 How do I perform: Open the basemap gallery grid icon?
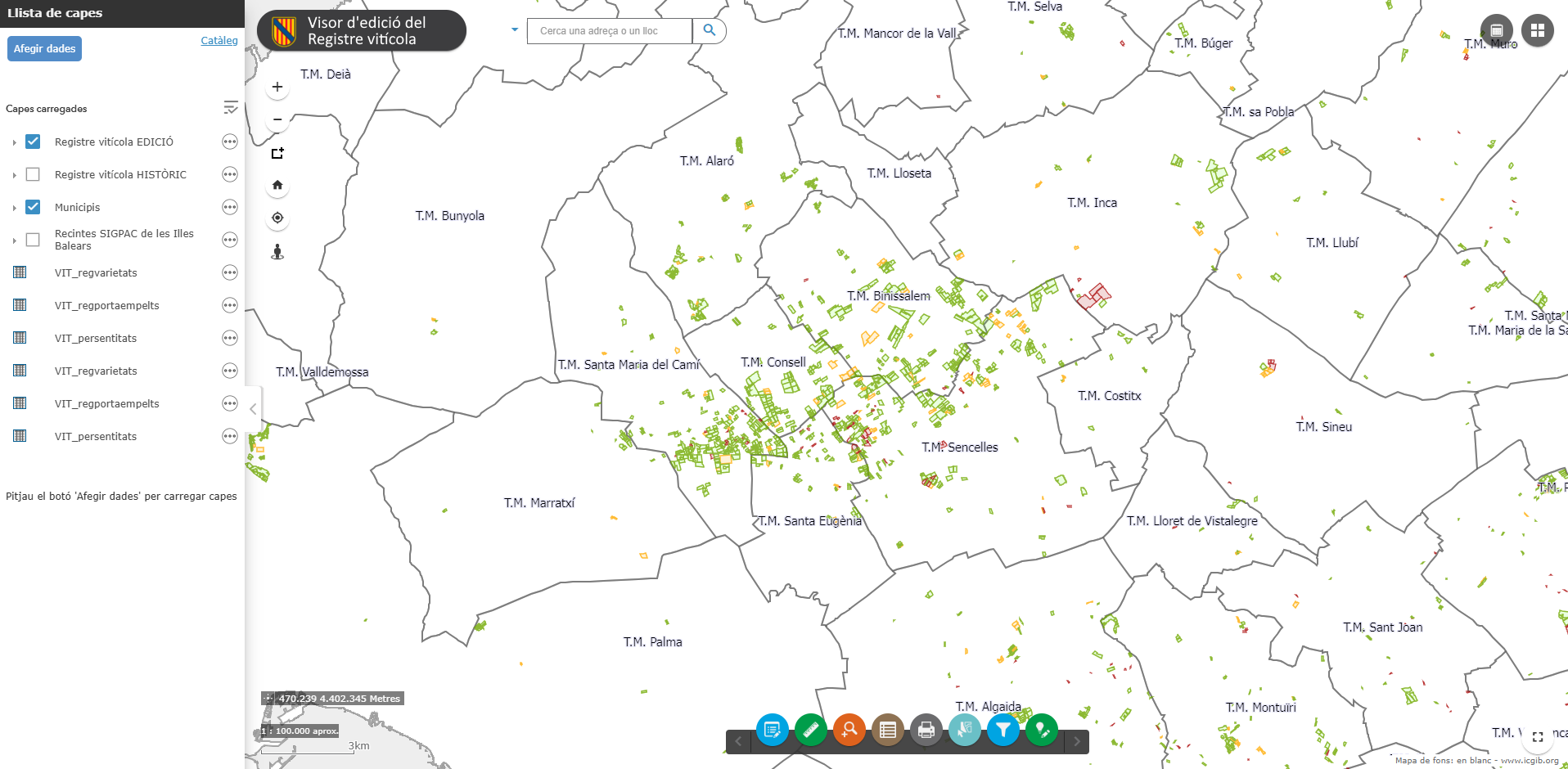pyautogui.click(x=1537, y=30)
